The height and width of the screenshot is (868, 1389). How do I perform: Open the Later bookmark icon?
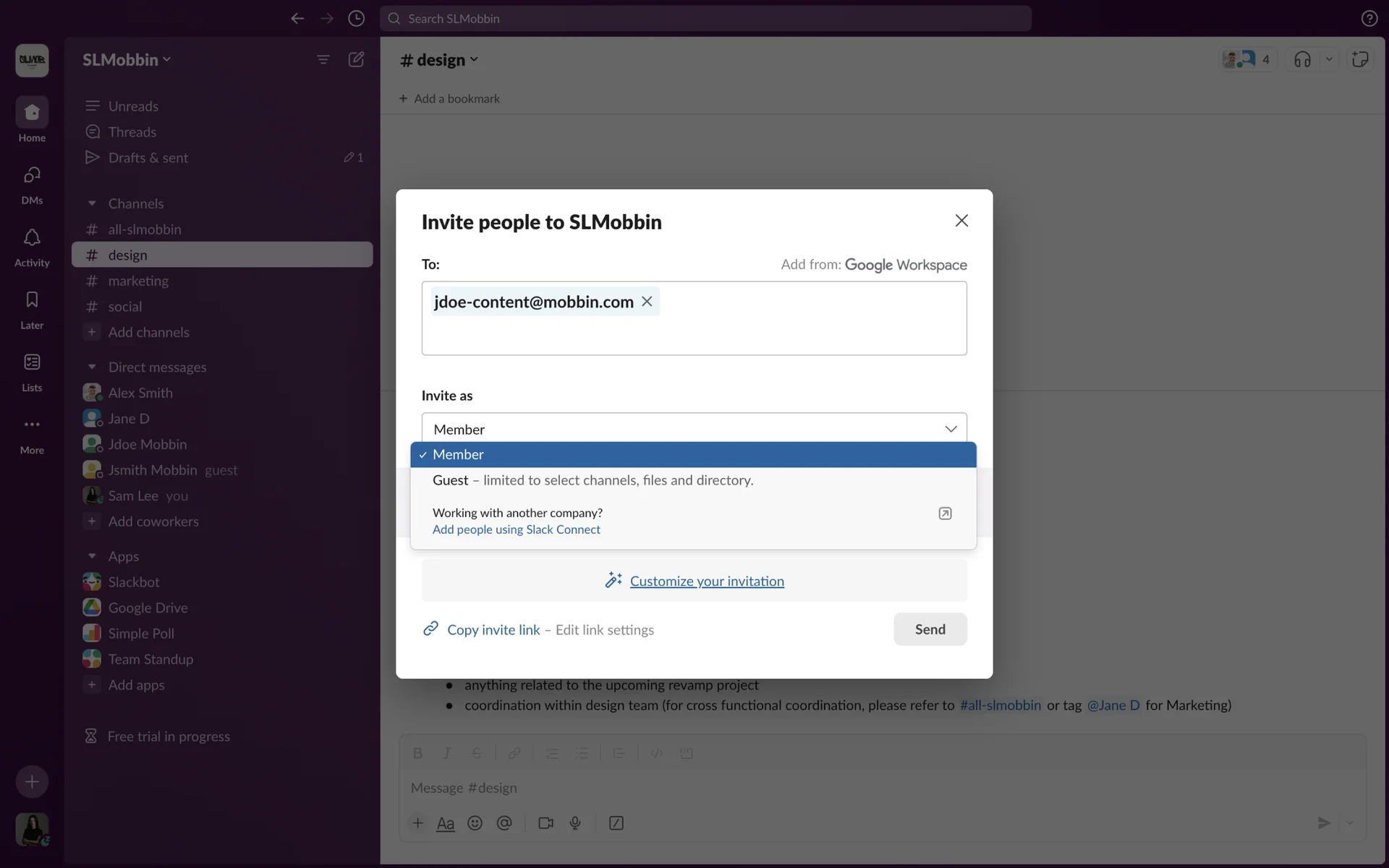coord(32,300)
